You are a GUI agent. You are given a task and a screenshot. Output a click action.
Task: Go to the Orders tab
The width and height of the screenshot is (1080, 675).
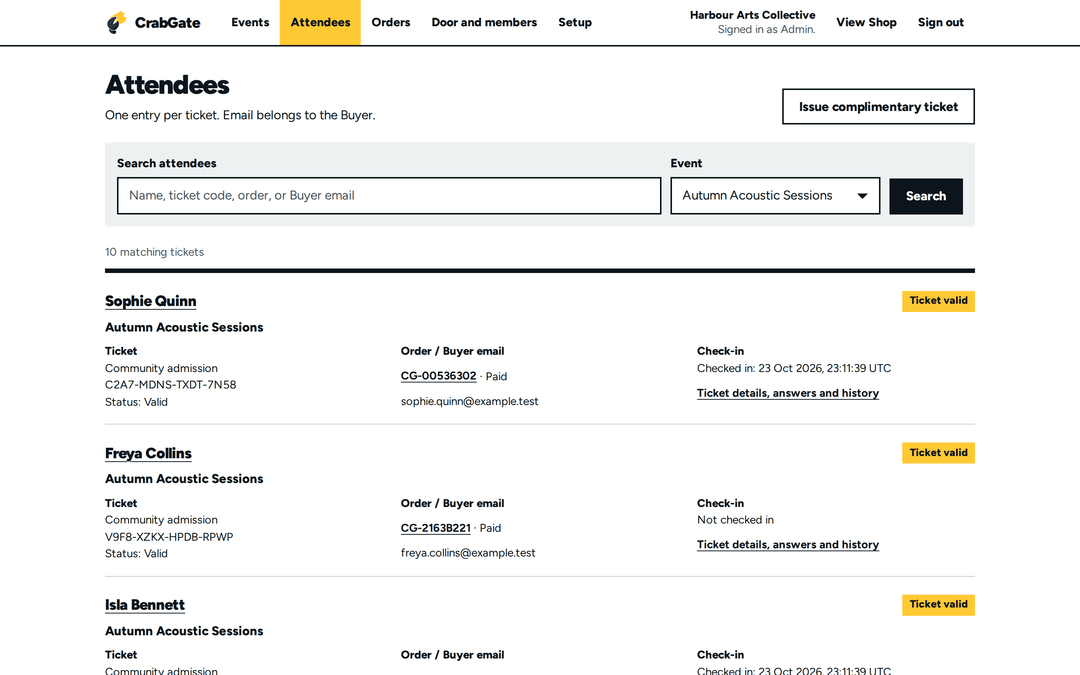[x=391, y=23]
